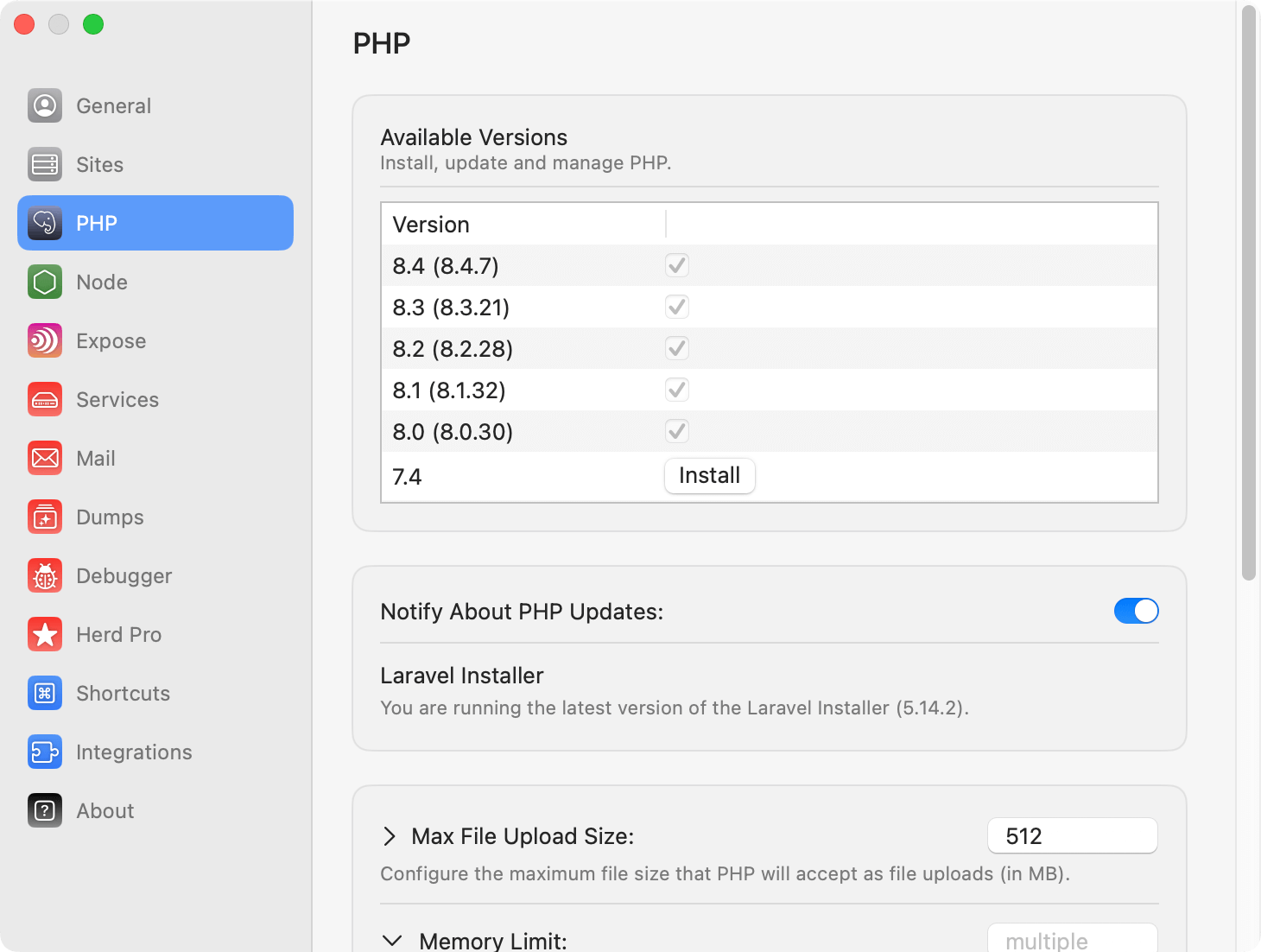The height and width of the screenshot is (952, 1261).
Task: Open the Expose panel icon
Action: (x=44, y=340)
